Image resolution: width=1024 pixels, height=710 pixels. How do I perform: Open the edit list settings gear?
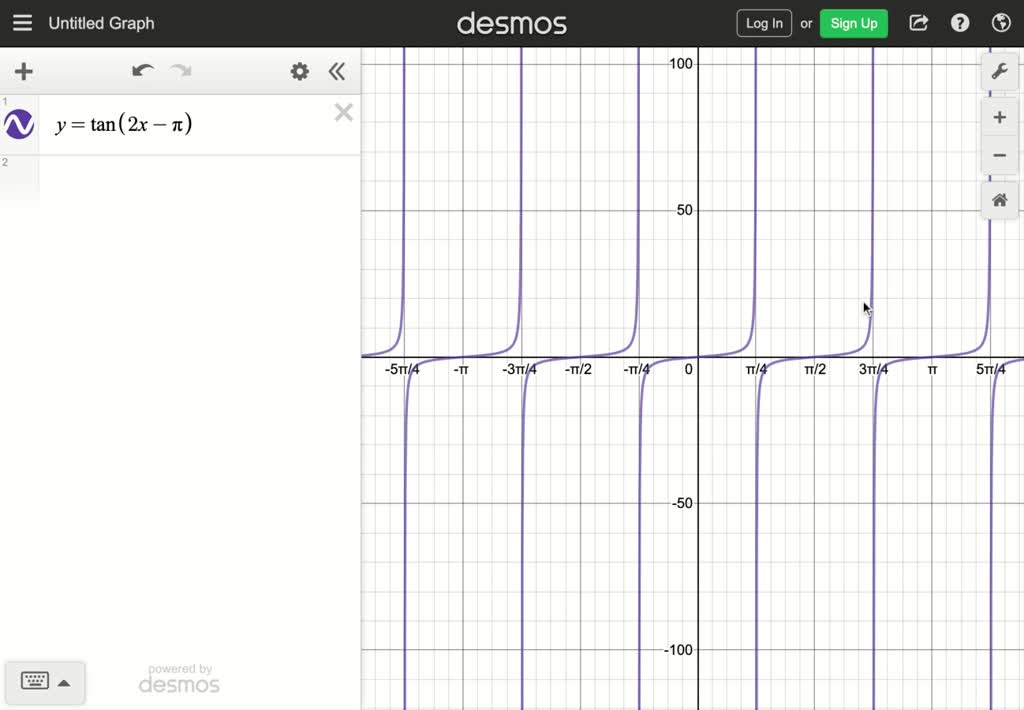(298, 71)
